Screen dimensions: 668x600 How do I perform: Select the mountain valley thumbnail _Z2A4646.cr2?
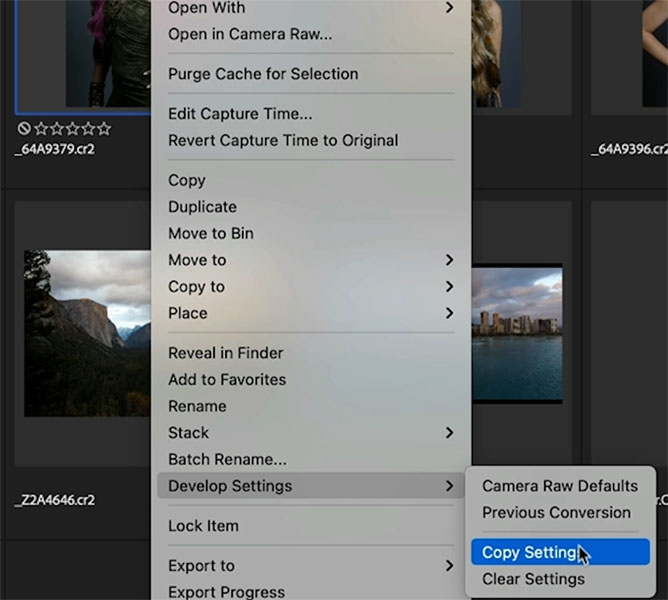coord(87,333)
